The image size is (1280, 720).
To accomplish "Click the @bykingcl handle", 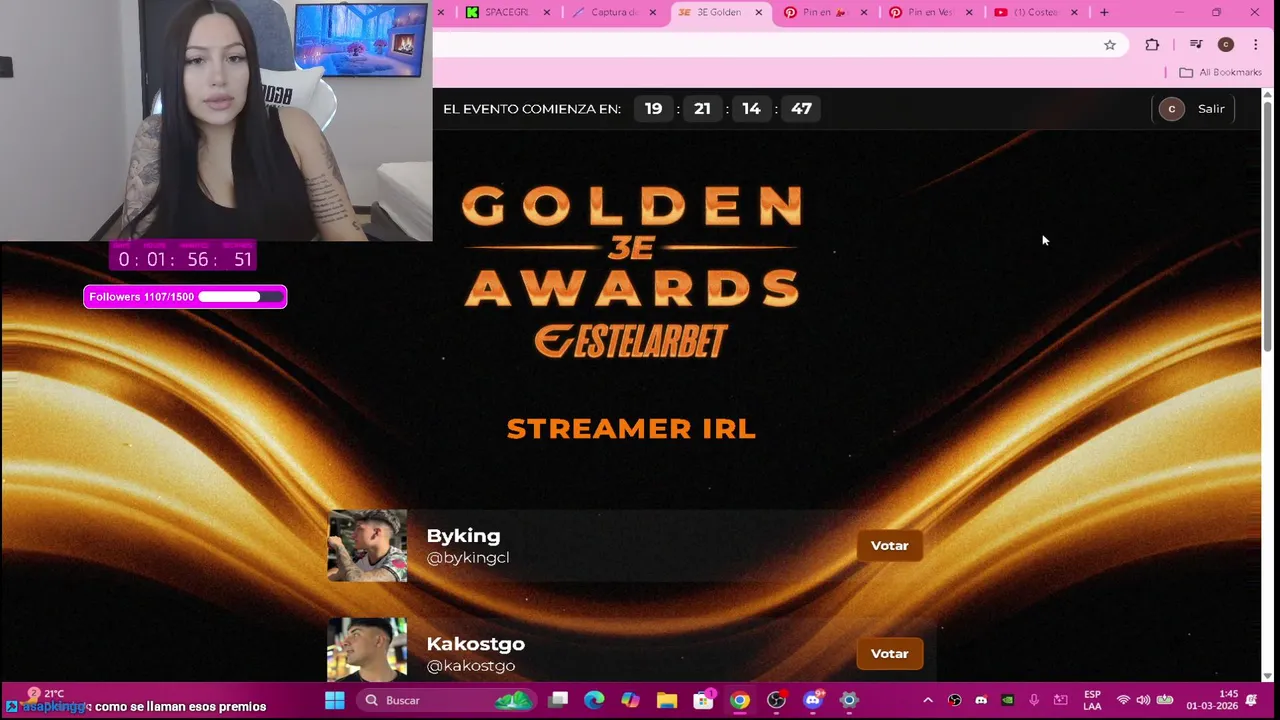I will 468,558.
